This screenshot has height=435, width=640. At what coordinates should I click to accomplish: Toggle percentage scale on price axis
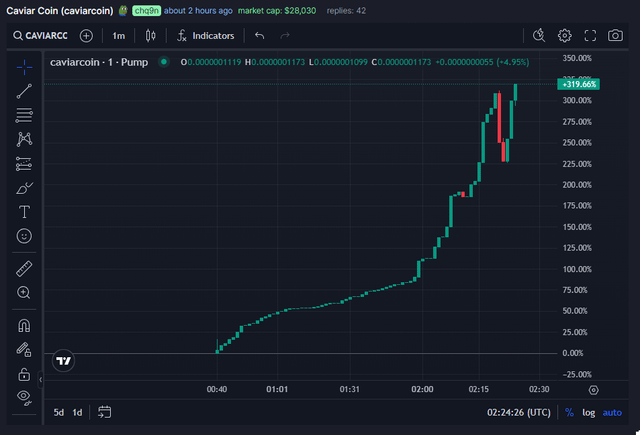click(x=569, y=412)
